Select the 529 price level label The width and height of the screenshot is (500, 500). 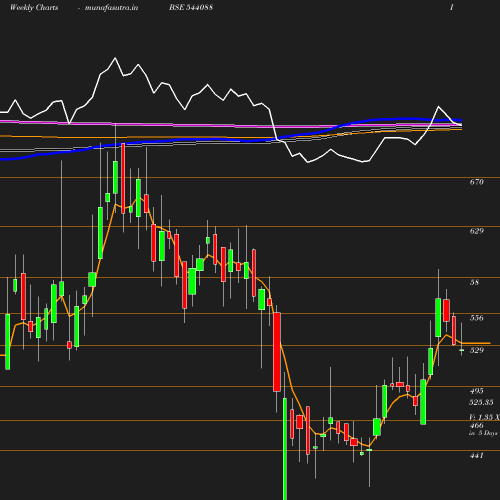click(x=476, y=350)
